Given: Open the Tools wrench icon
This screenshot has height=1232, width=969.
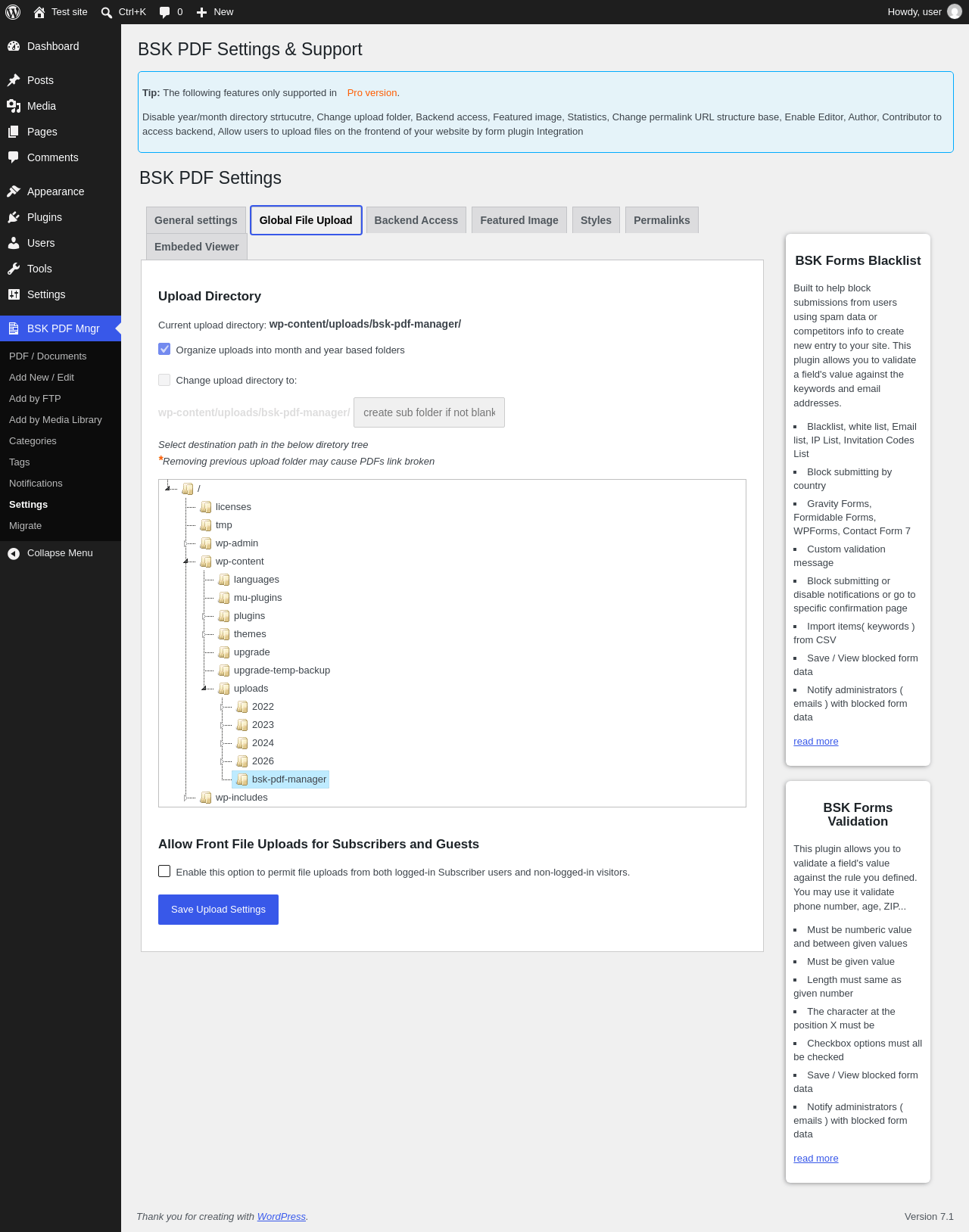Looking at the screenshot, I should 14,269.
